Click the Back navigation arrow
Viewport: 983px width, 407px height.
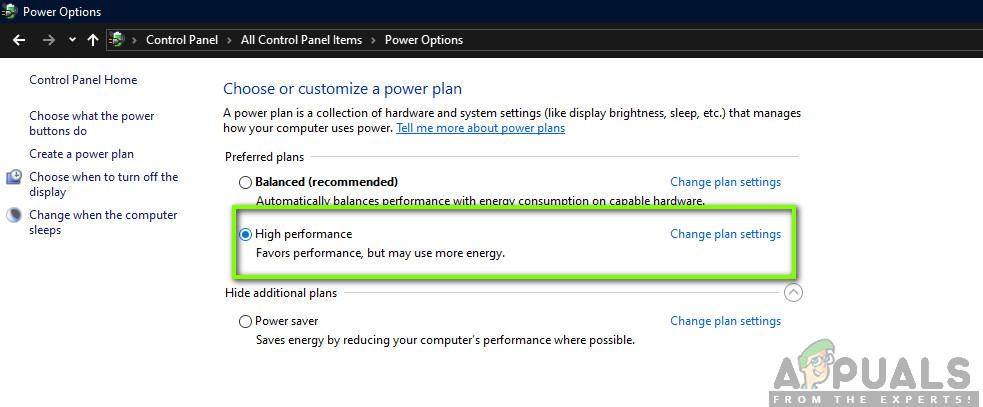point(18,40)
